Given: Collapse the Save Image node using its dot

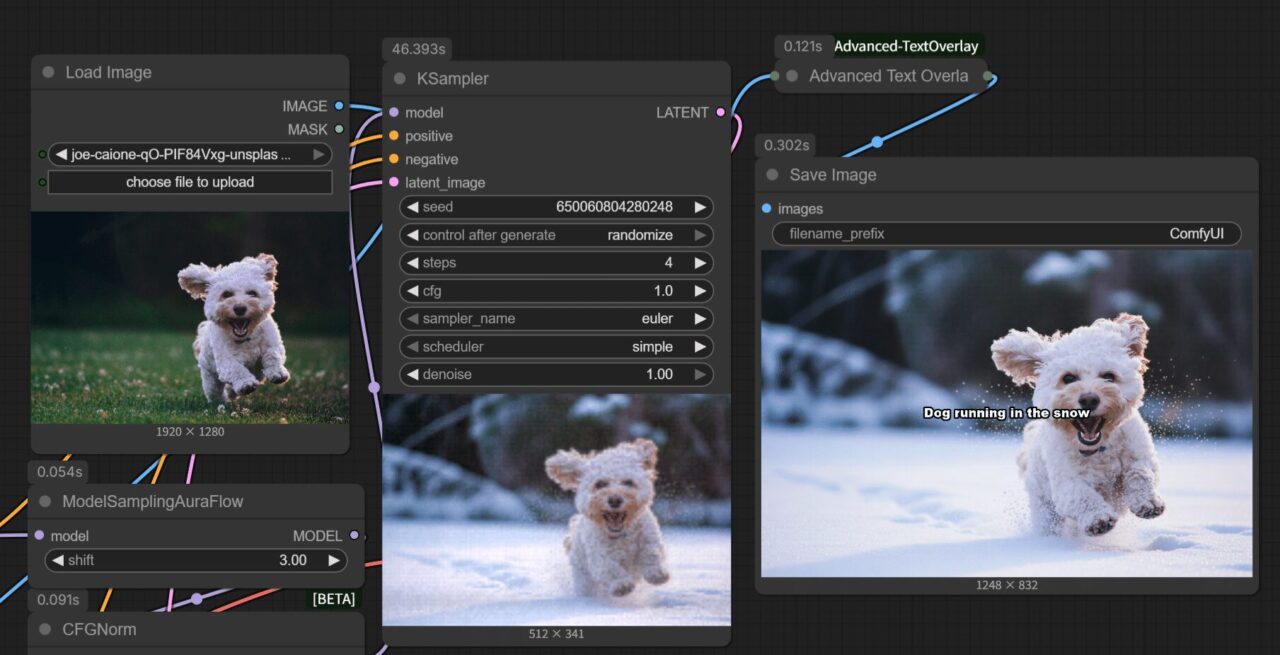Looking at the screenshot, I should point(772,174).
